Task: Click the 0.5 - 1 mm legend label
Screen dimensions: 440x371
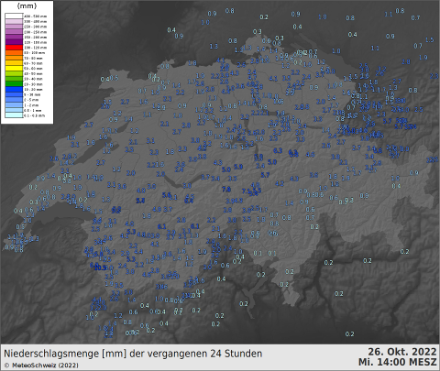Action: click(x=33, y=110)
